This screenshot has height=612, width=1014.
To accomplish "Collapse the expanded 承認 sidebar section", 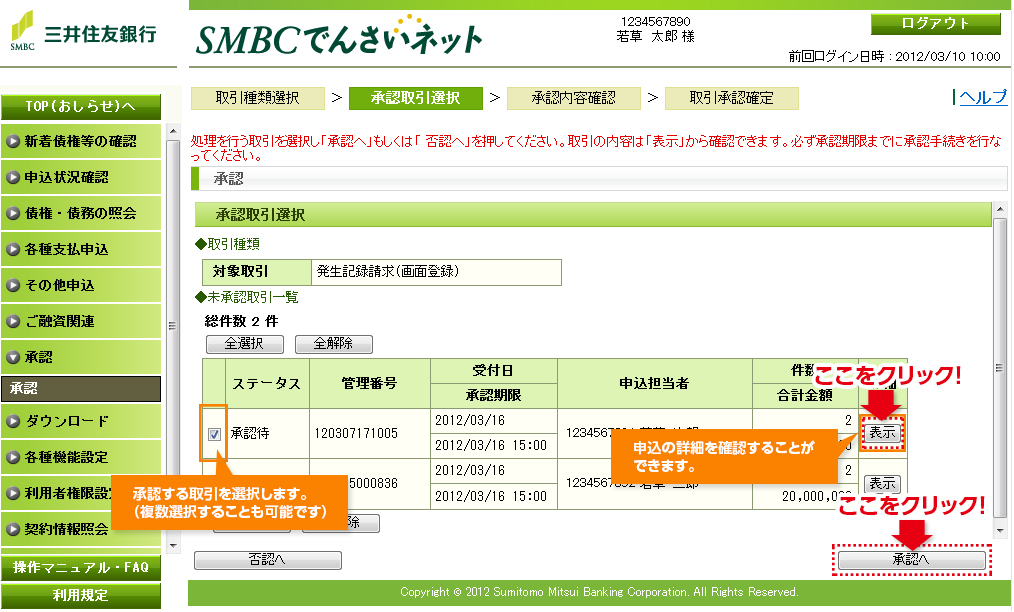I will pos(81,357).
